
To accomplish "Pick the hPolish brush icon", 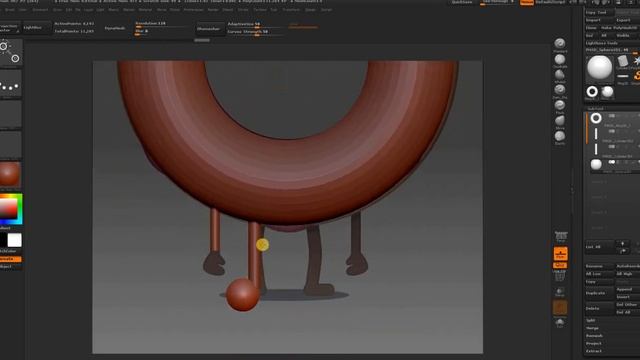I will click(x=560, y=75).
